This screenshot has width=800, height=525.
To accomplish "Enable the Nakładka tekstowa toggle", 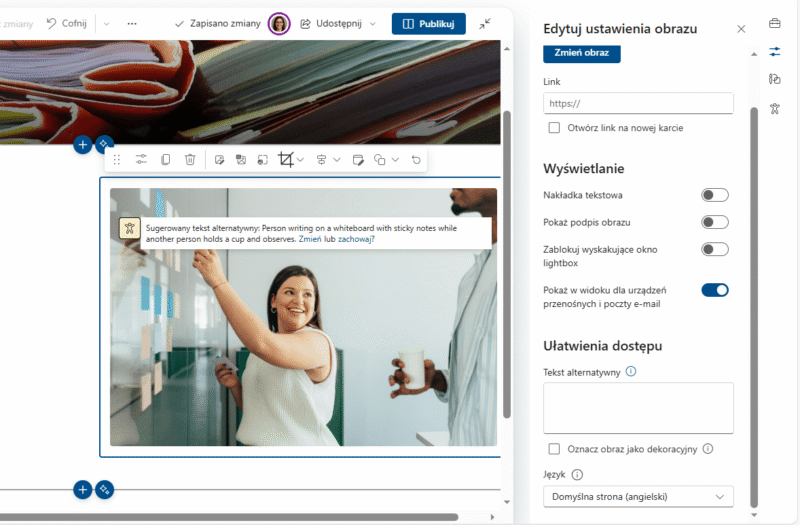I will pos(714,195).
